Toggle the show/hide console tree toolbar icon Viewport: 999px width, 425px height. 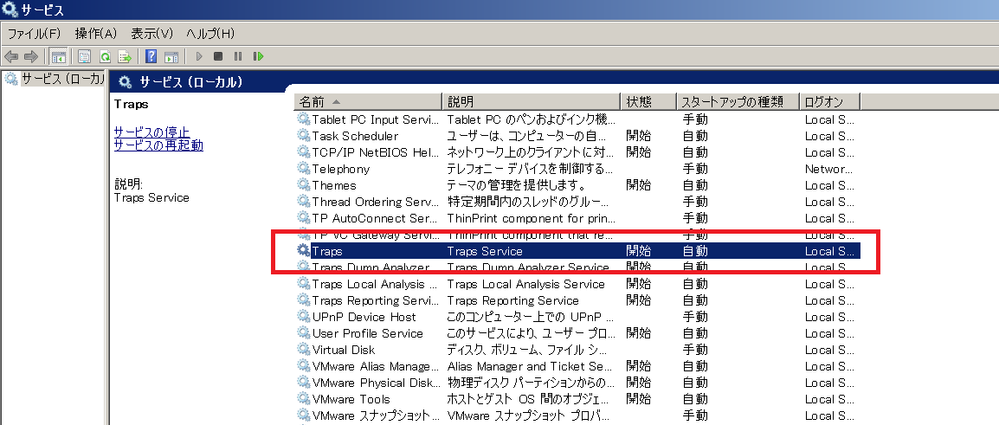pyautogui.click(x=59, y=57)
